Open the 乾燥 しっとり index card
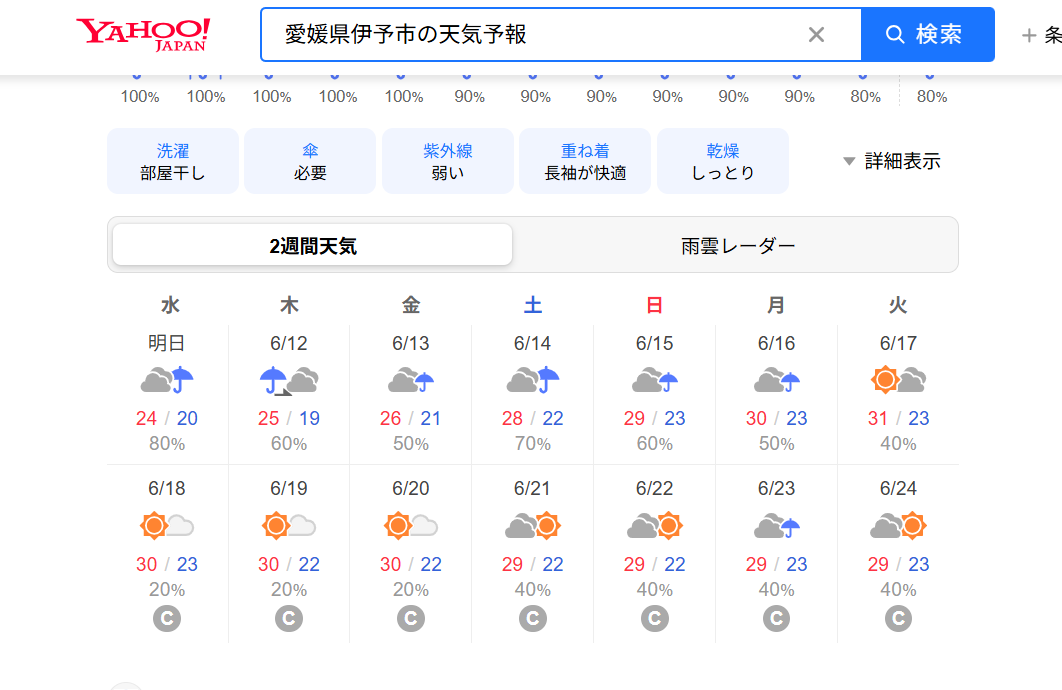Image resolution: width=1062 pixels, height=690 pixels. pos(723,161)
